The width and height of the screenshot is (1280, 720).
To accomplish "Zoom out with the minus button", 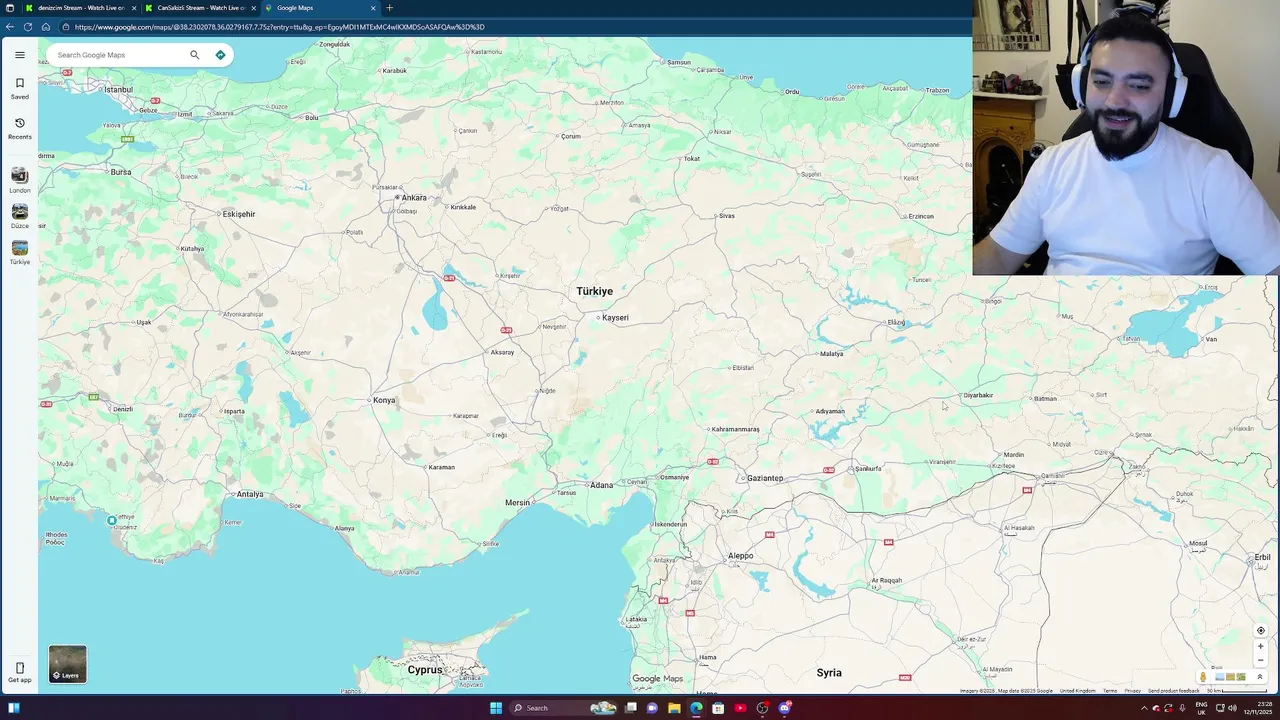I will (1260, 660).
